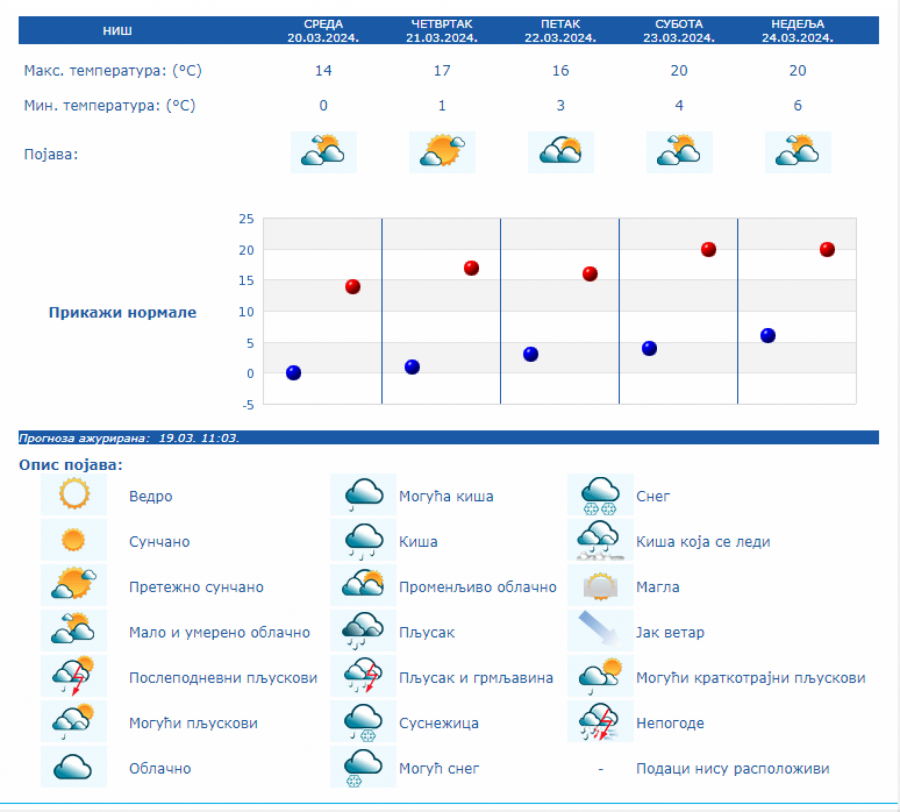
Task: Click the Saturday forecast weather icon
Action: (679, 152)
